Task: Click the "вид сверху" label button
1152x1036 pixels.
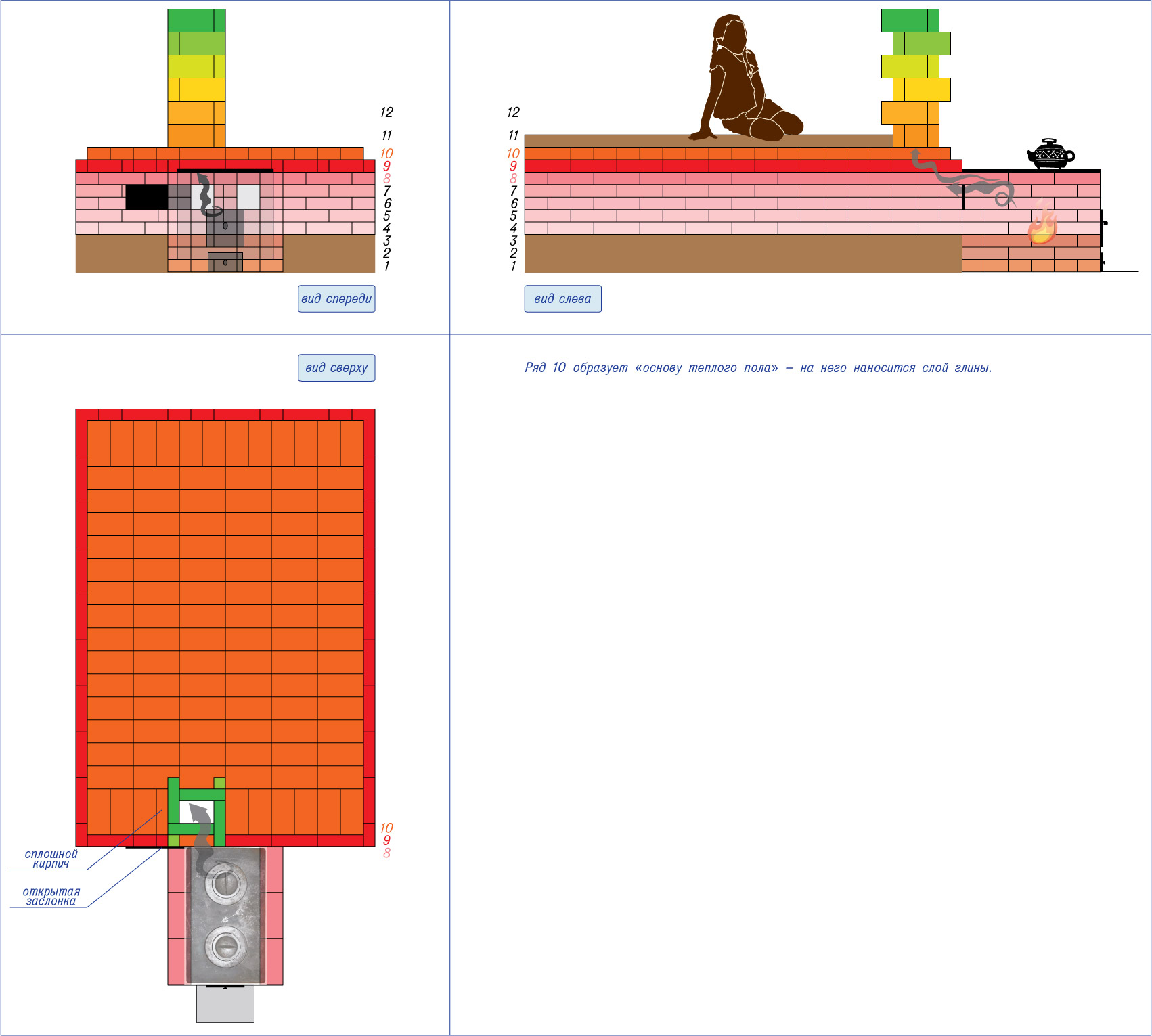Action: pos(336,367)
